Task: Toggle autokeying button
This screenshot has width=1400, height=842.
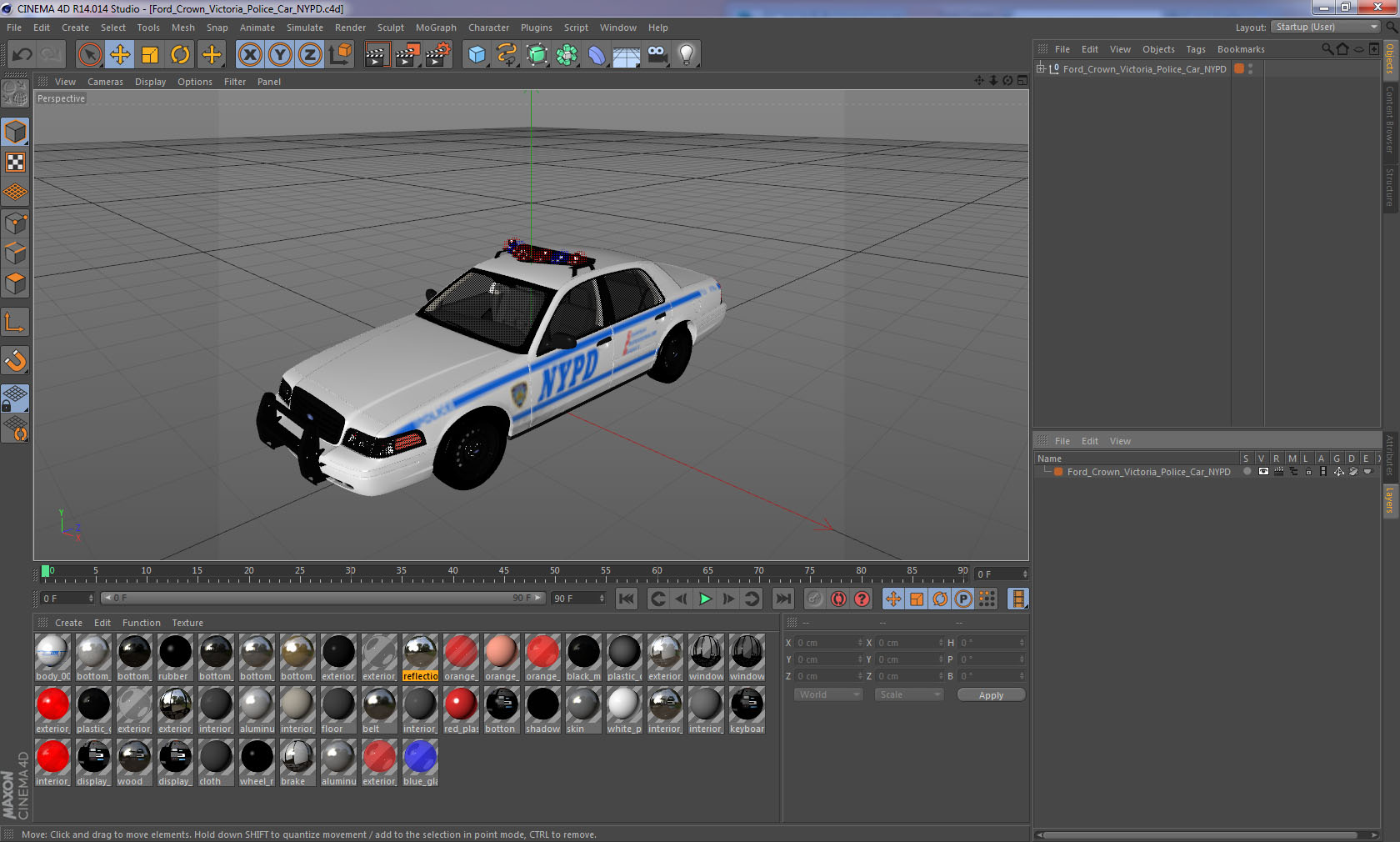Action: point(838,599)
